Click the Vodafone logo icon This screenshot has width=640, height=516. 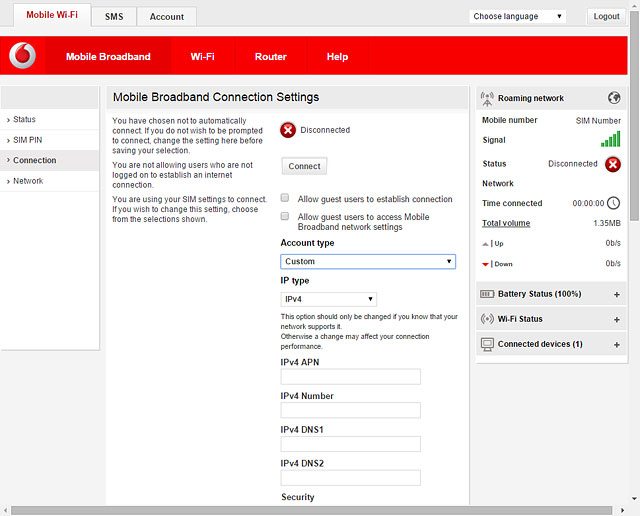pyautogui.click(x=22, y=56)
